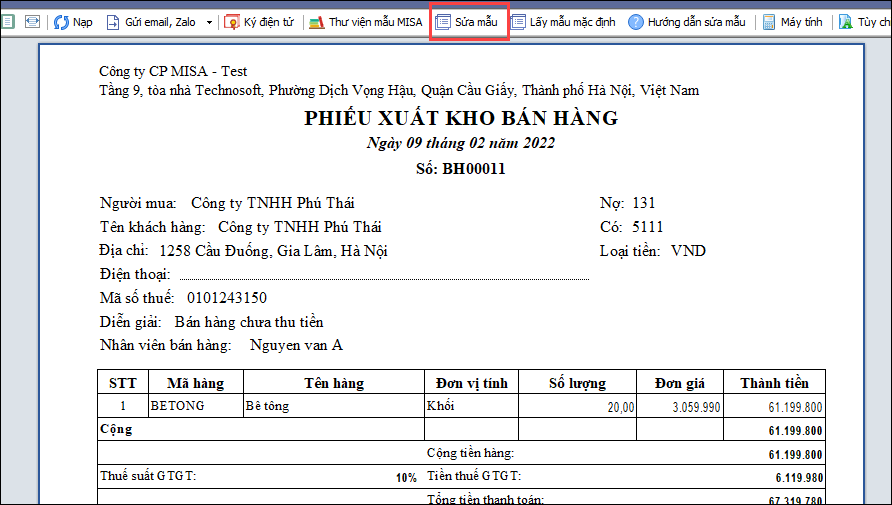892x505 pixels.
Task: Open the dropdown arrow beside Gửi email, Zalo
Action: 209,21
